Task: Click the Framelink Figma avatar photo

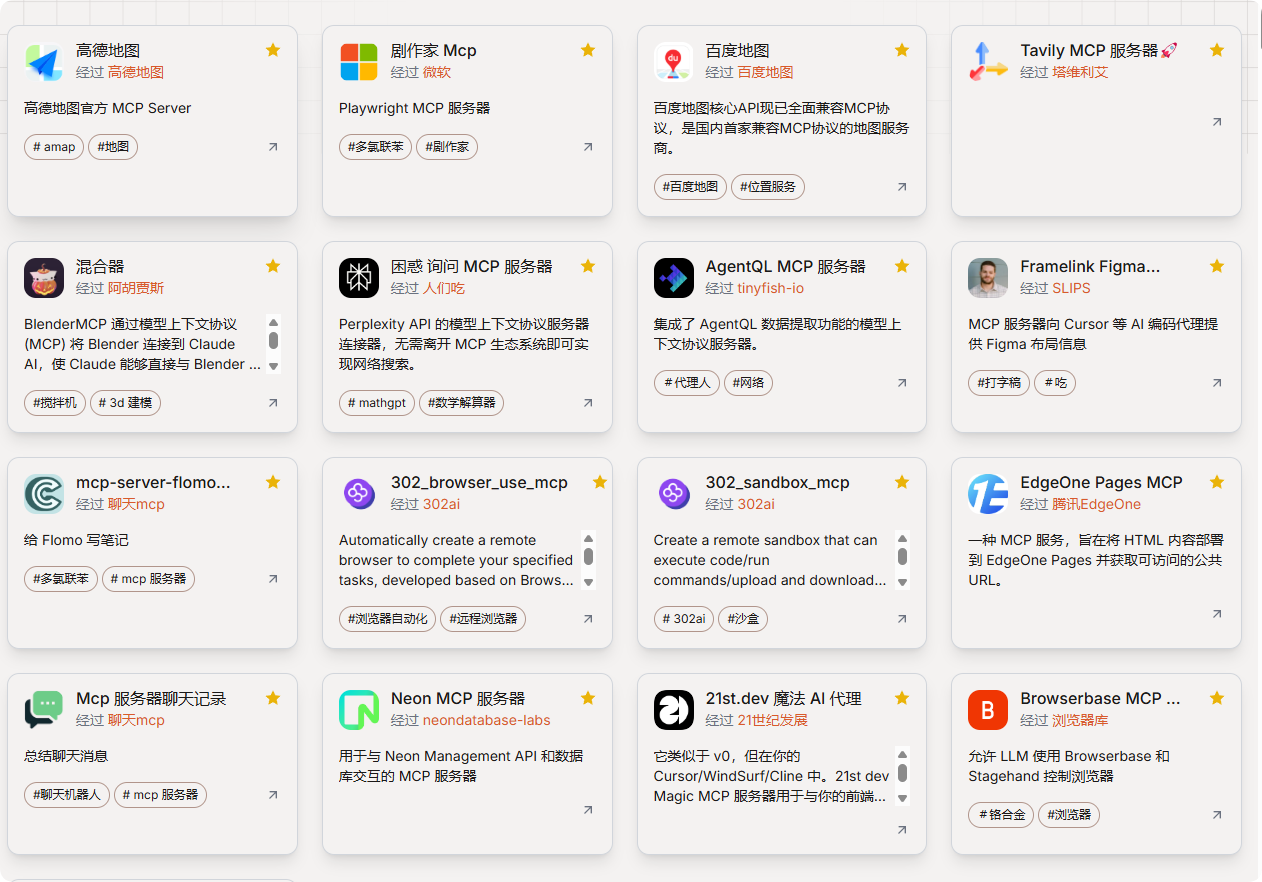Action: pos(988,278)
